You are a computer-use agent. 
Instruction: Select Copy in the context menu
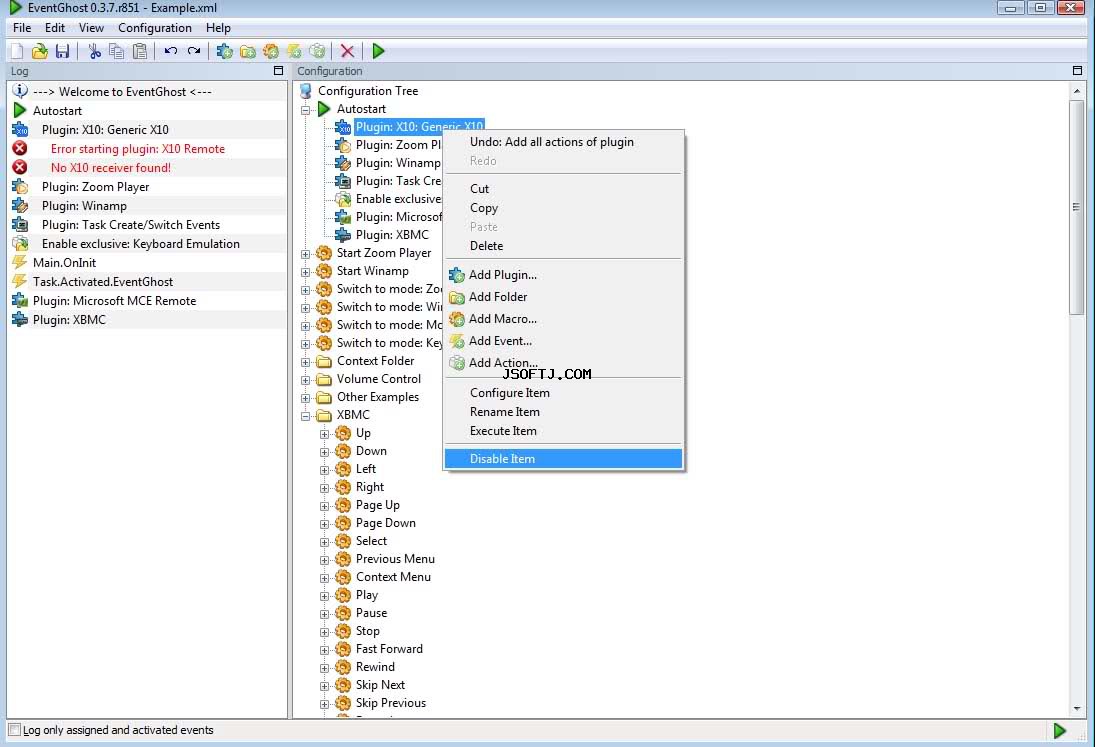563,208
